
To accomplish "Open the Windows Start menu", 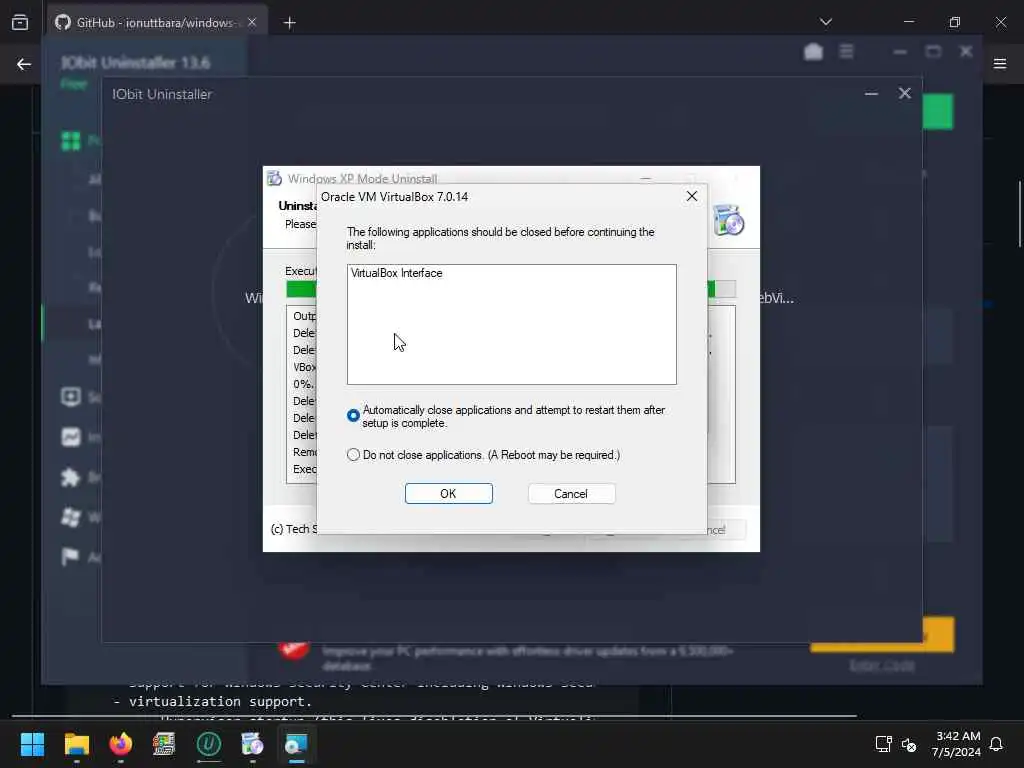I will coord(32,744).
